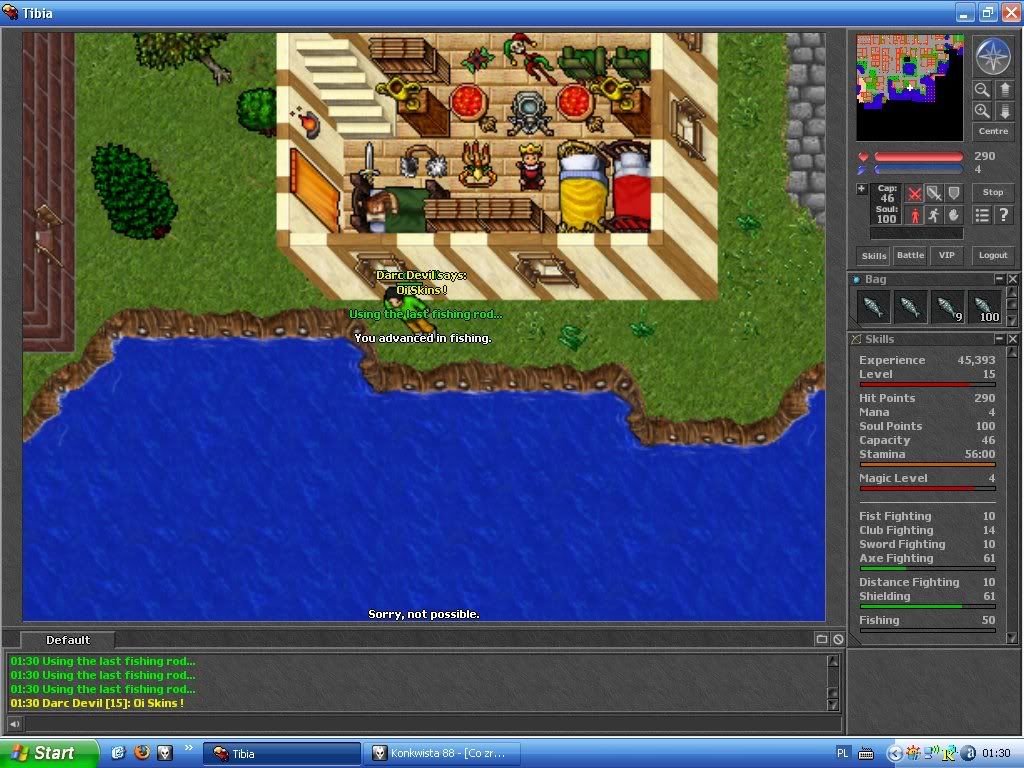Click the chat up arrow
Viewport: 1024px width, 768px height.
(833, 661)
